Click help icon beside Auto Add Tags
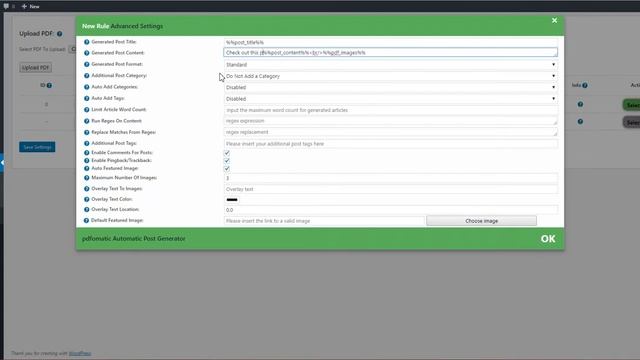This screenshot has width=640, height=360. point(87,98)
